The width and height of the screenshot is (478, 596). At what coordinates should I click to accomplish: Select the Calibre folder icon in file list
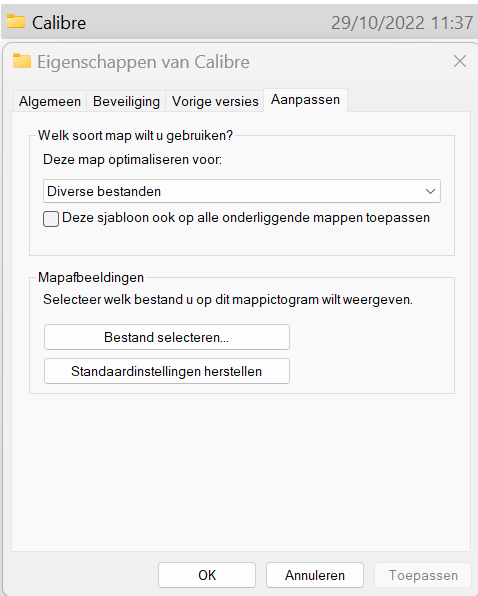point(16,21)
